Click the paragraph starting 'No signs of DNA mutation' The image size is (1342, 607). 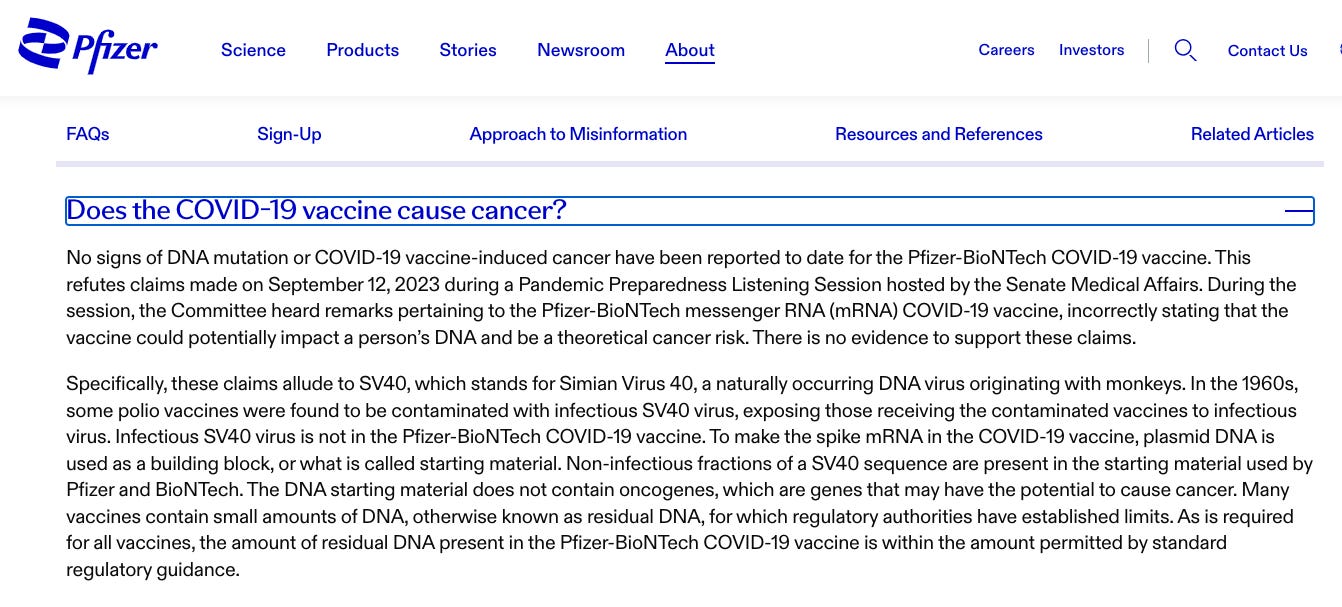[x=681, y=297]
